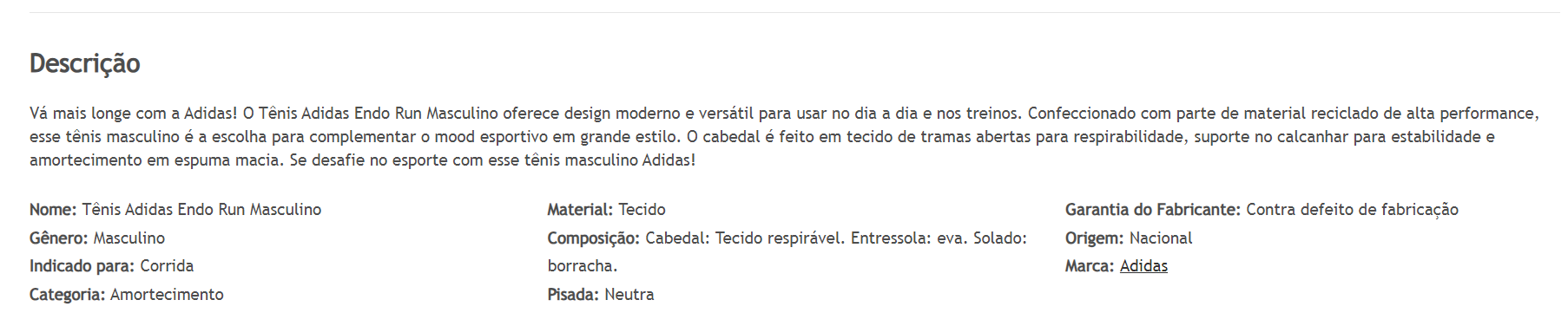The image size is (1568, 326).
Task: Click the text Contra defeito de fabricação
Action: (x=1353, y=210)
